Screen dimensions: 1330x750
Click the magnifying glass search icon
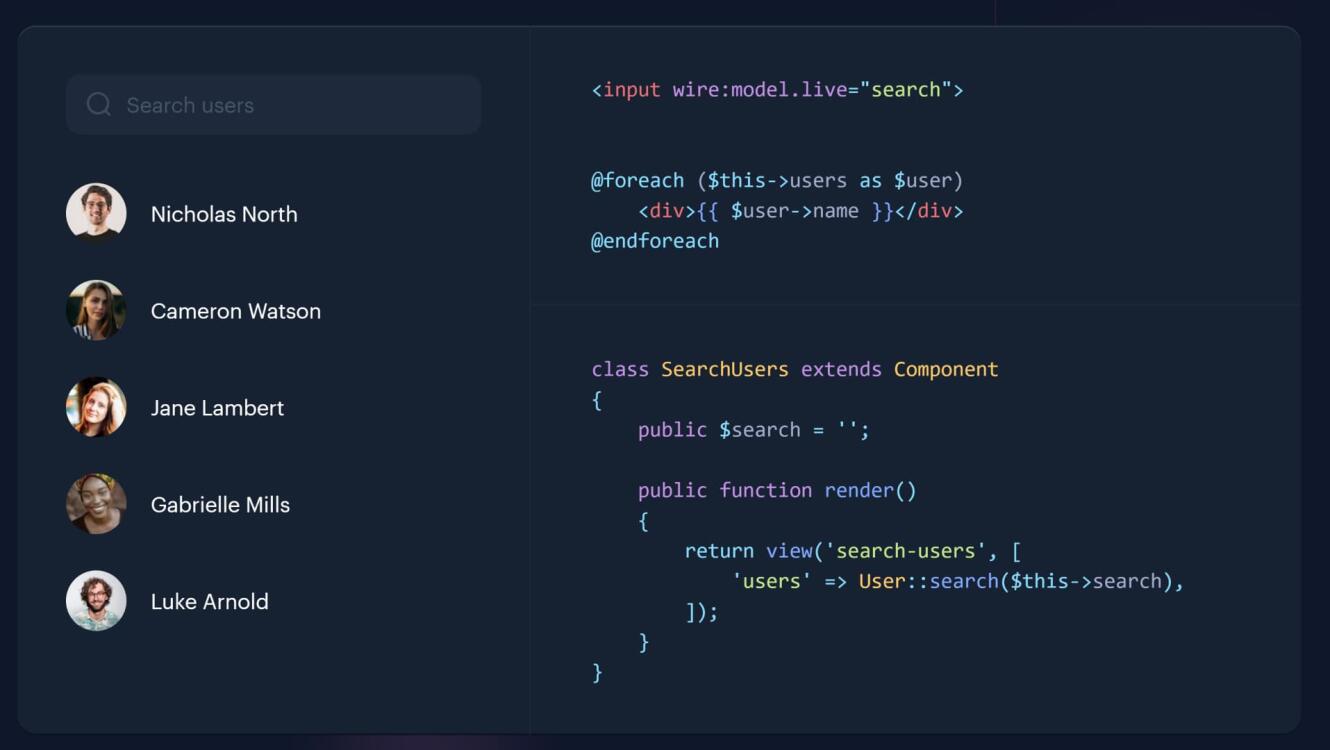coord(98,105)
